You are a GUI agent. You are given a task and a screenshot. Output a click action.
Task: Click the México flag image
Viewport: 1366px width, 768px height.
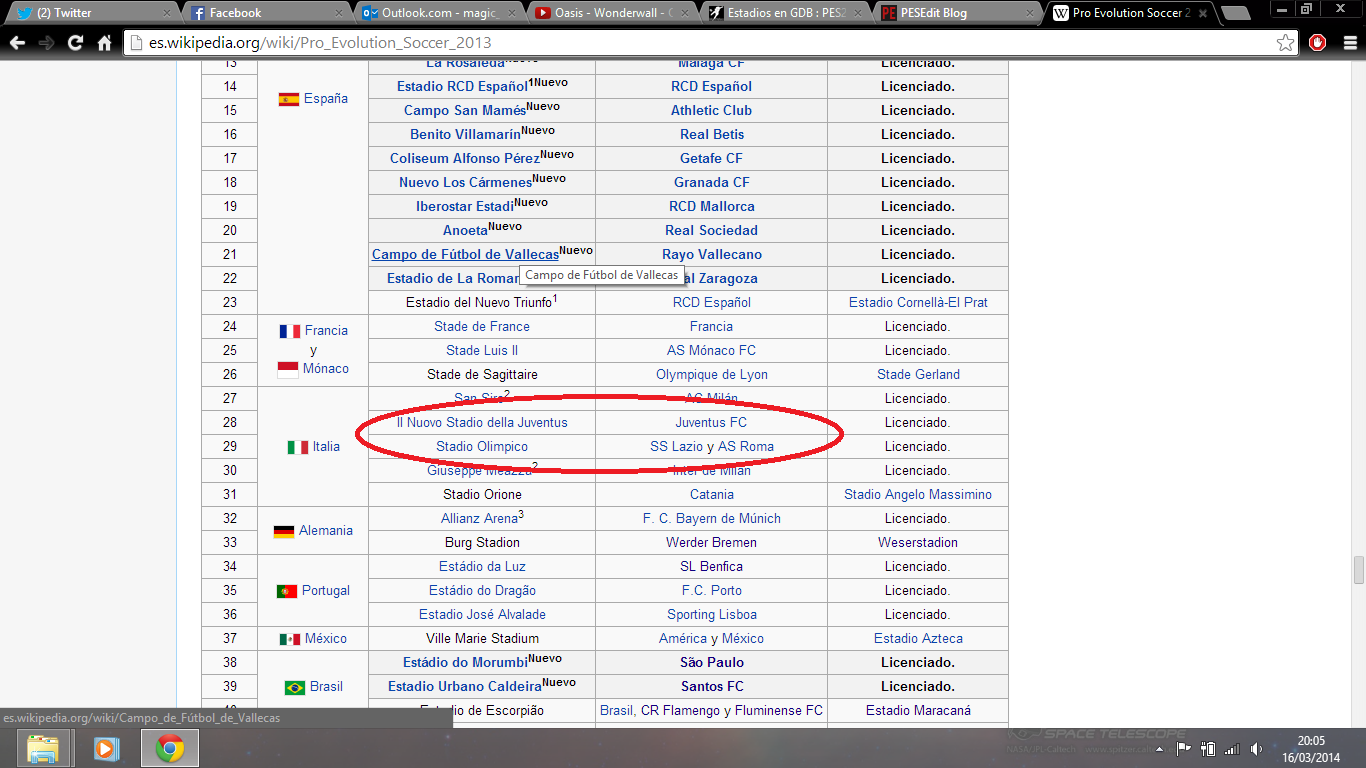point(290,639)
